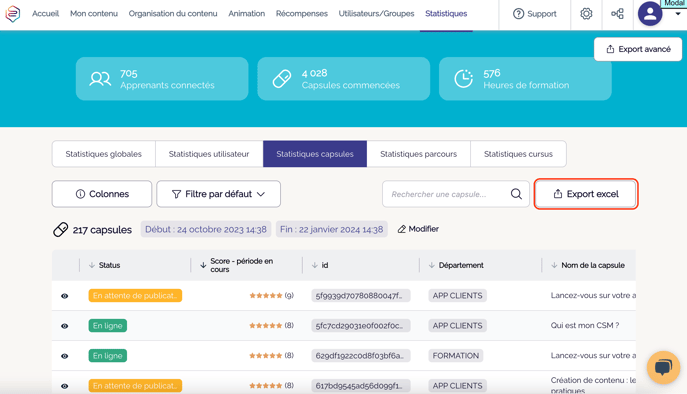Viewport: 687px width, 394px height.
Task: Click the 'En ligne' badge in CSM row
Action: tap(107, 326)
